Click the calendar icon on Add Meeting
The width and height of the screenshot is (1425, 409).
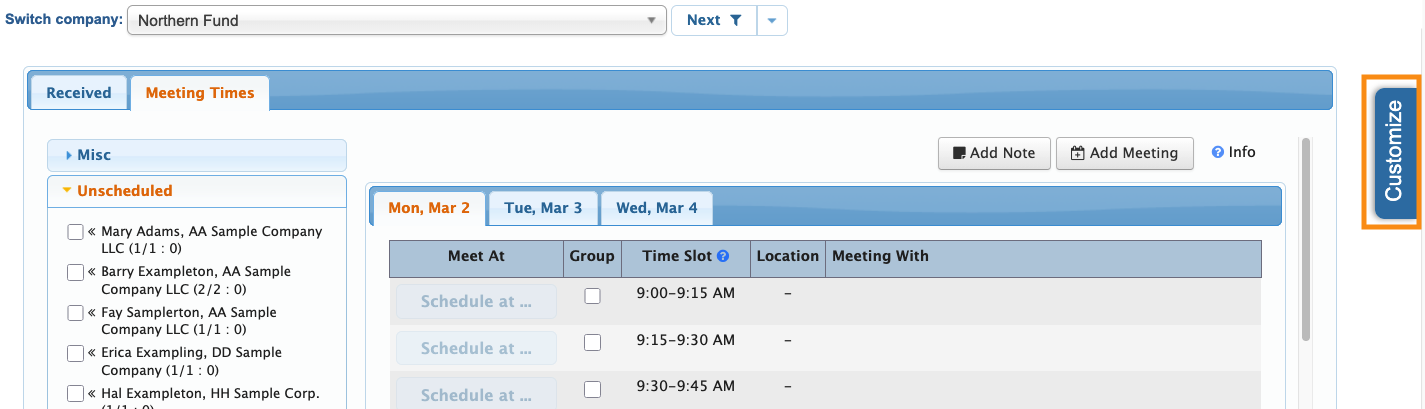(1077, 153)
